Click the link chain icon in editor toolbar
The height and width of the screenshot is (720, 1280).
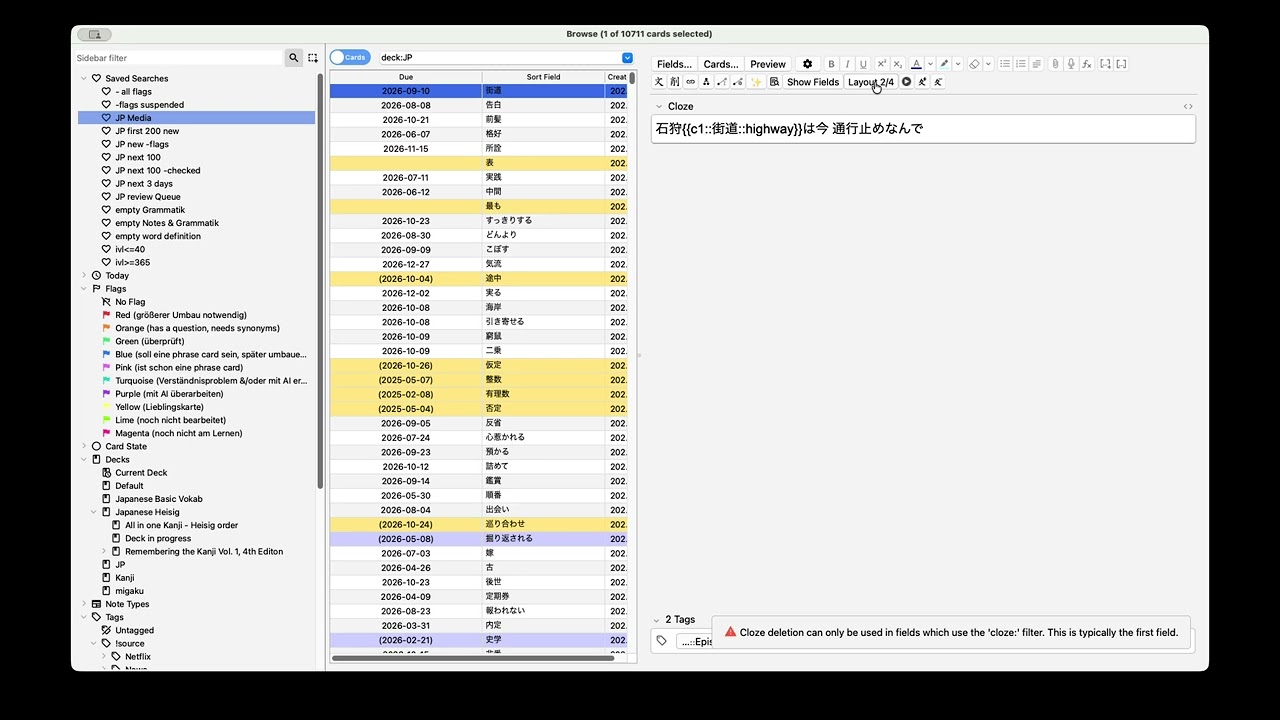point(690,82)
